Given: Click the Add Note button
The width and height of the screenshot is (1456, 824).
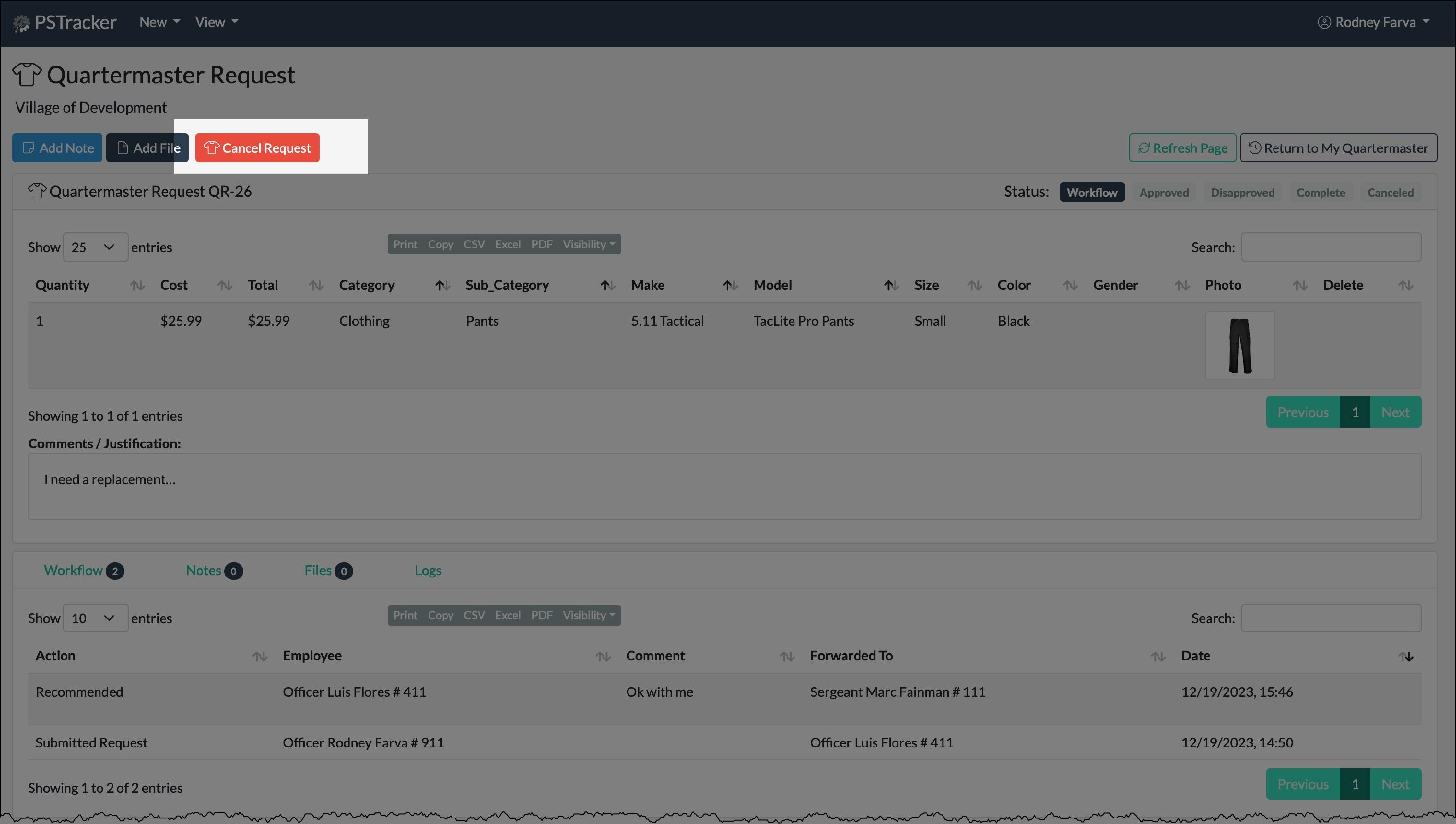Looking at the screenshot, I should (57, 148).
